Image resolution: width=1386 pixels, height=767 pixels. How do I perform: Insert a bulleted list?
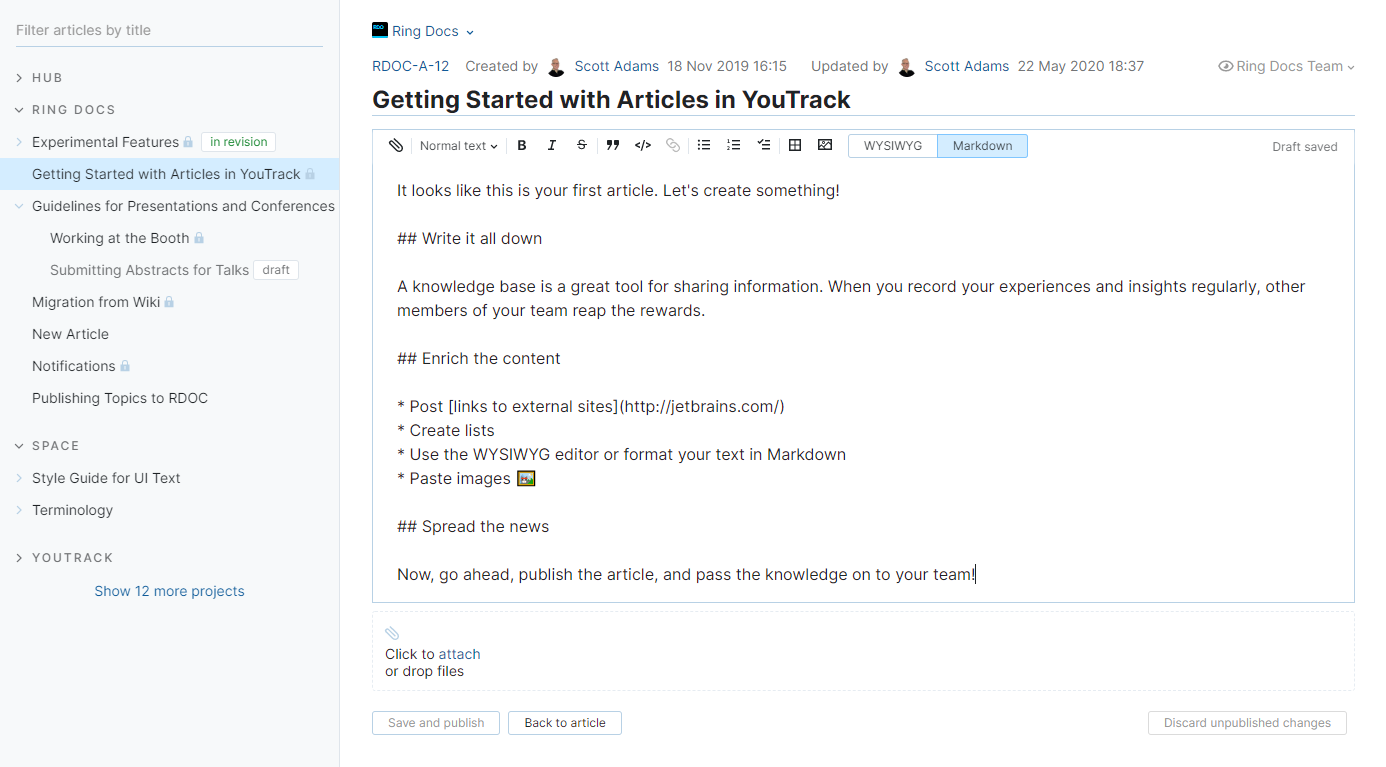coord(704,146)
